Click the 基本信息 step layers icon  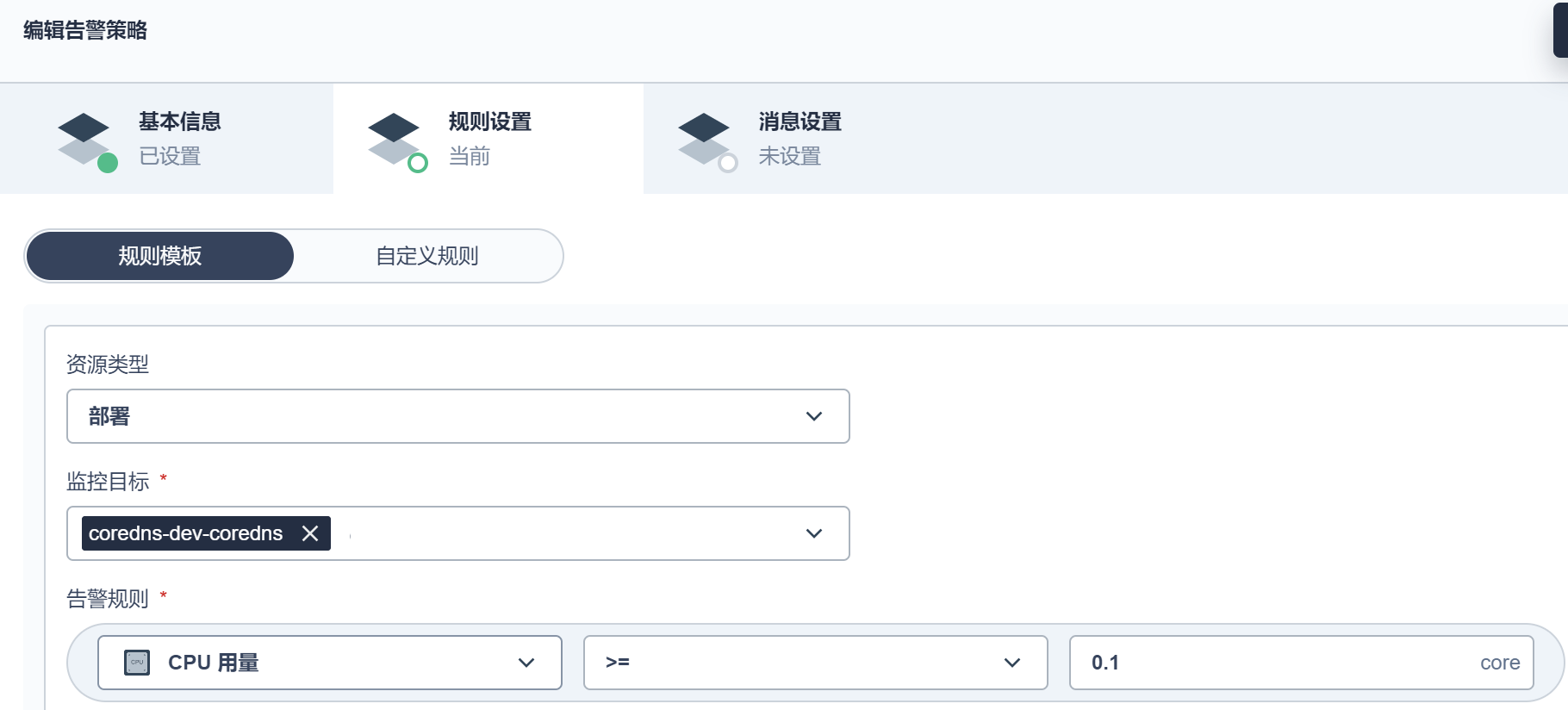pyautogui.click(x=84, y=138)
